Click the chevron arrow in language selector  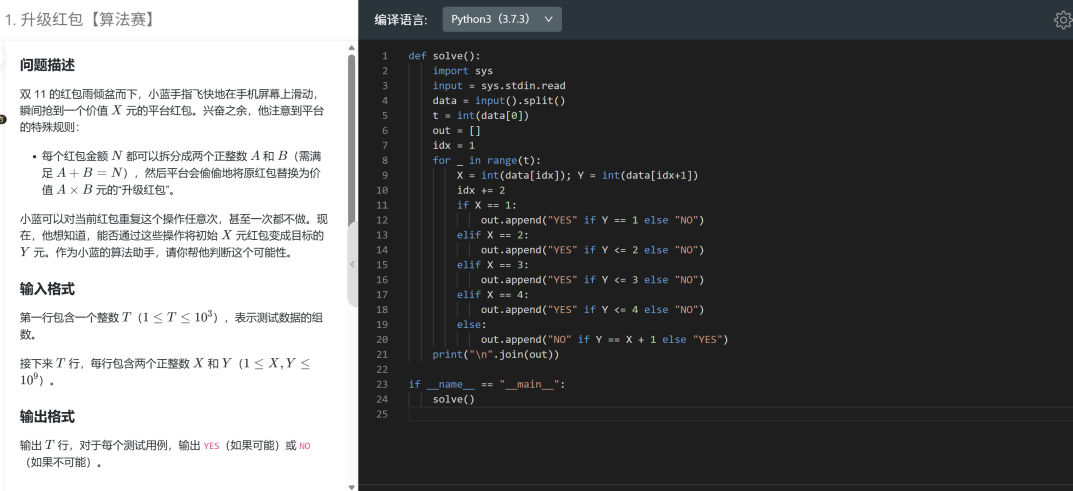tap(548, 19)
